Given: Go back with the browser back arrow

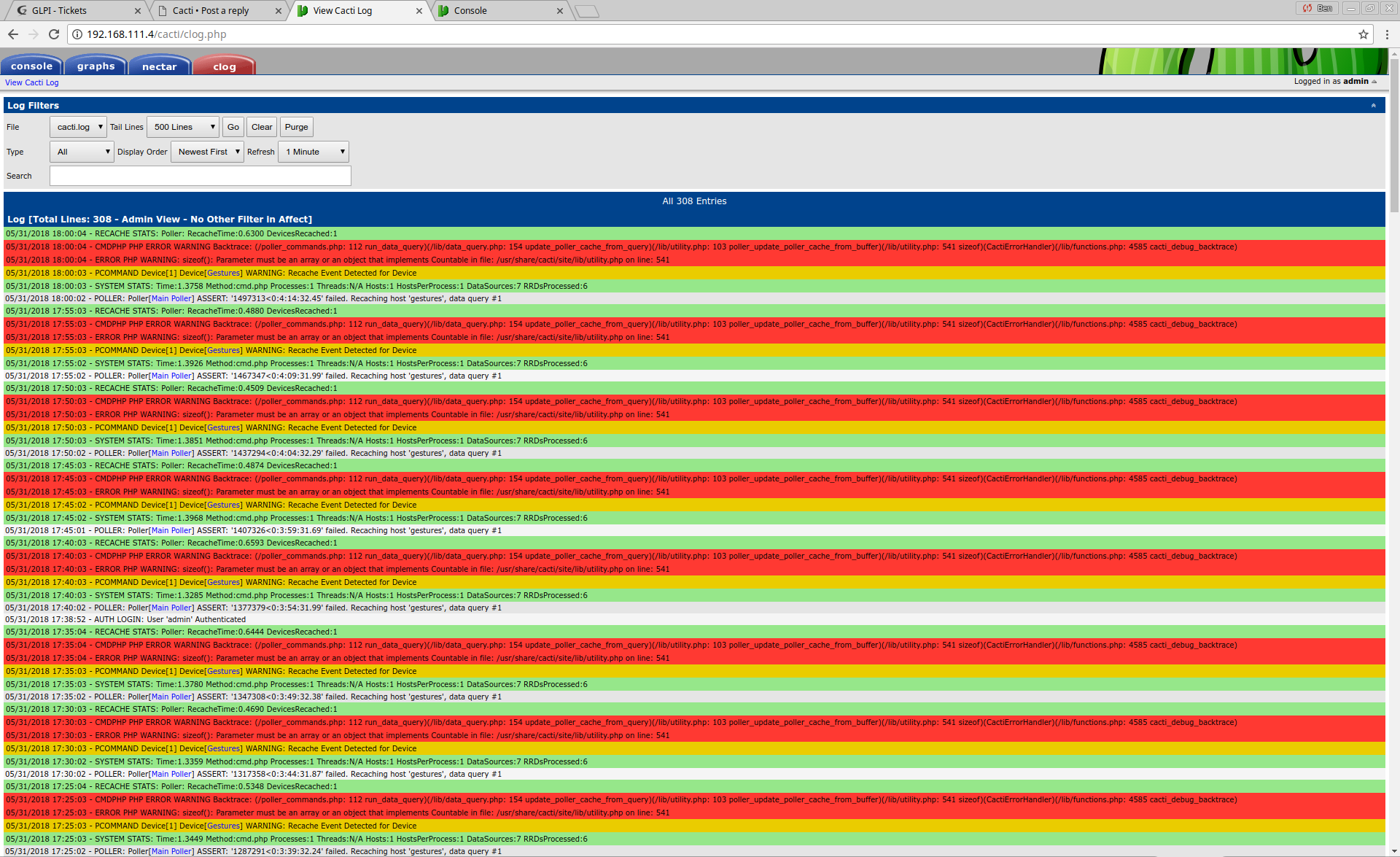Looking at the screenshot, I should tap(12, 34).
